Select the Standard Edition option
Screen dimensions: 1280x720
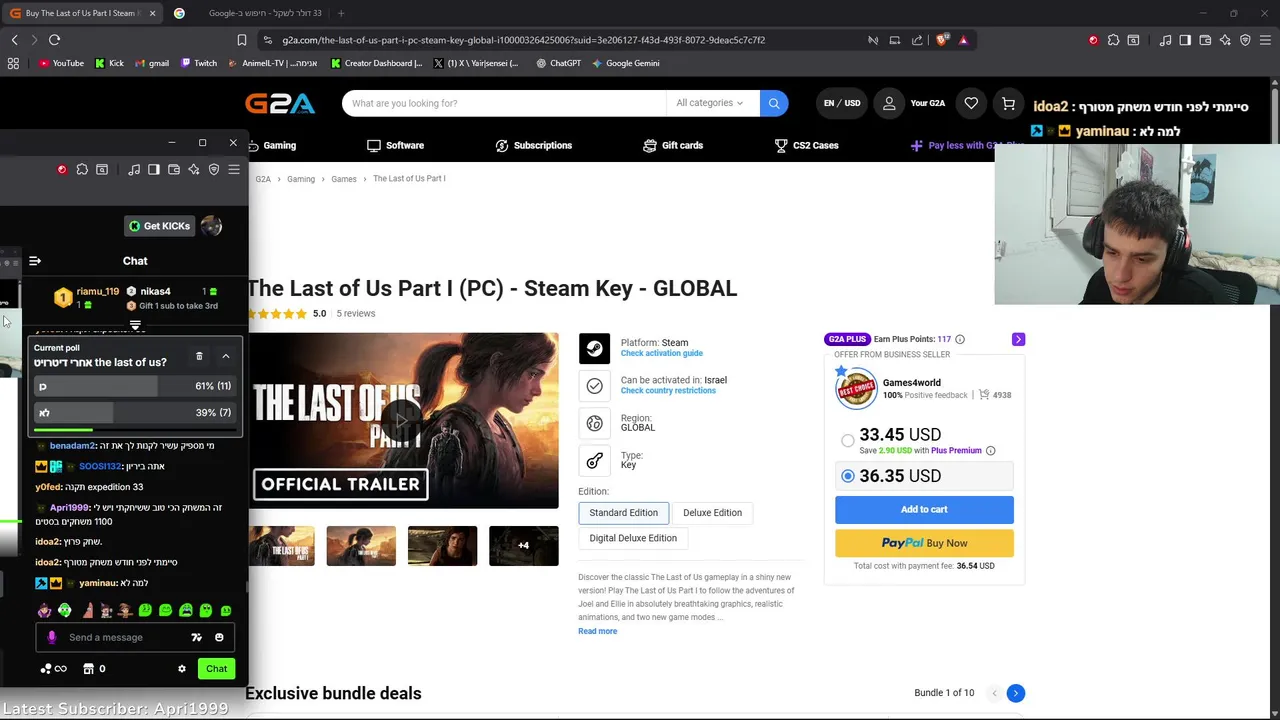(x=623, y=513)
